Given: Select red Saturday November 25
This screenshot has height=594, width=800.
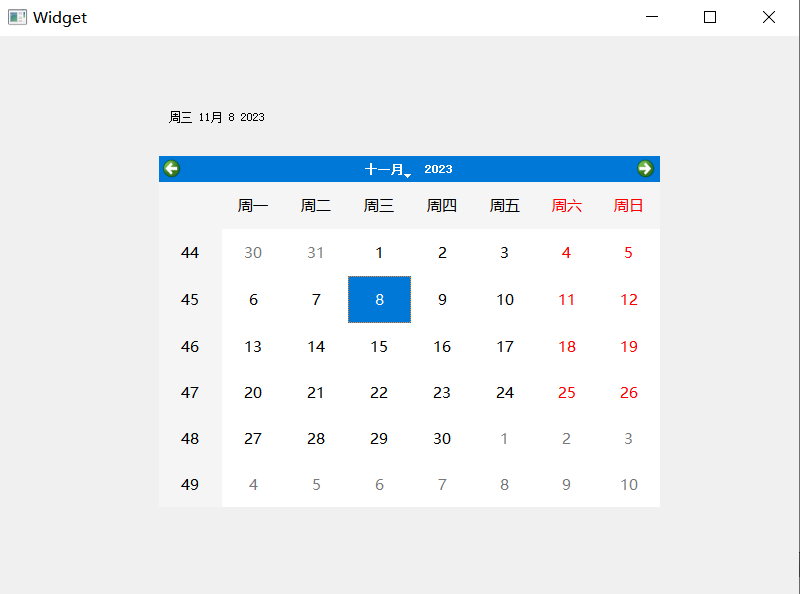Looking at the screenshot, I should [x=566, y=392].
